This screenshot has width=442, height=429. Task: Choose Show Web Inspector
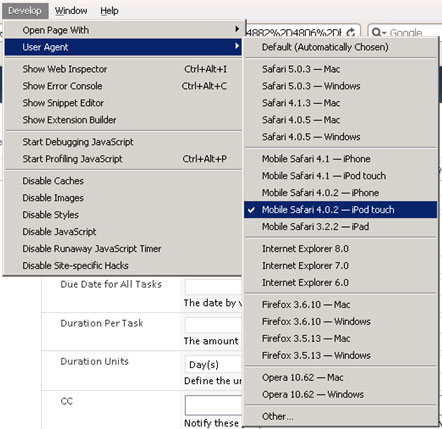click(123, 69)
